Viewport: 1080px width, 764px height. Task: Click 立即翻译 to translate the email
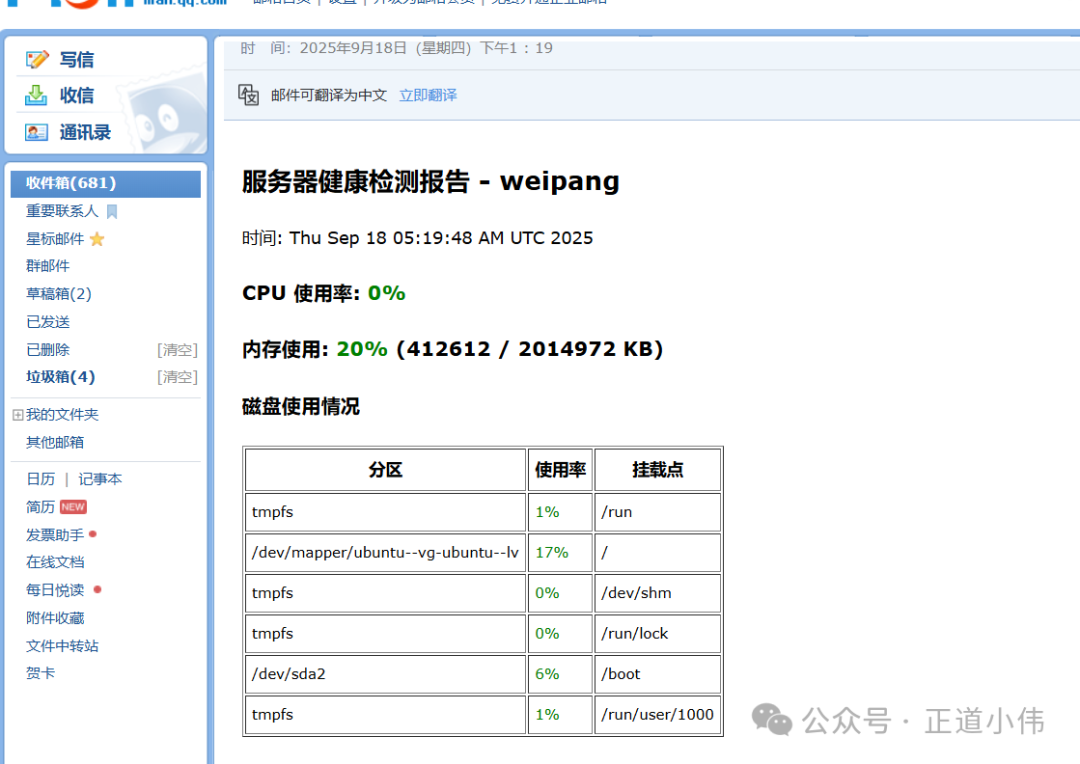click(428, 95)
